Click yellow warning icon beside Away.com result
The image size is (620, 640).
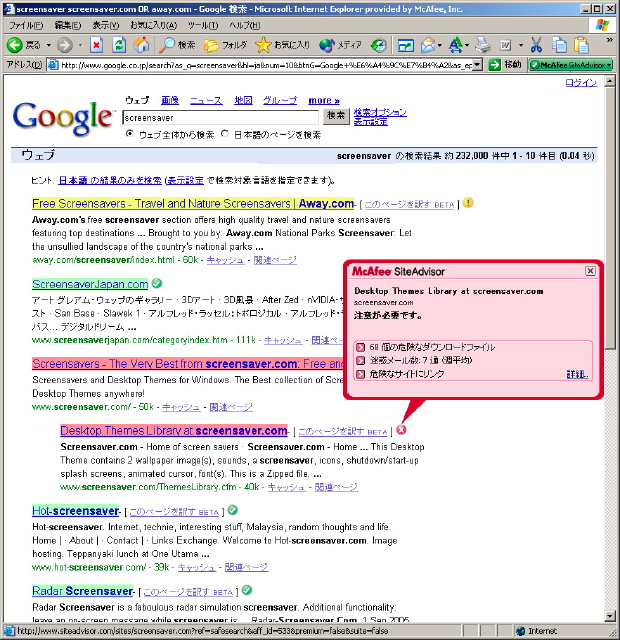[468, 202]
